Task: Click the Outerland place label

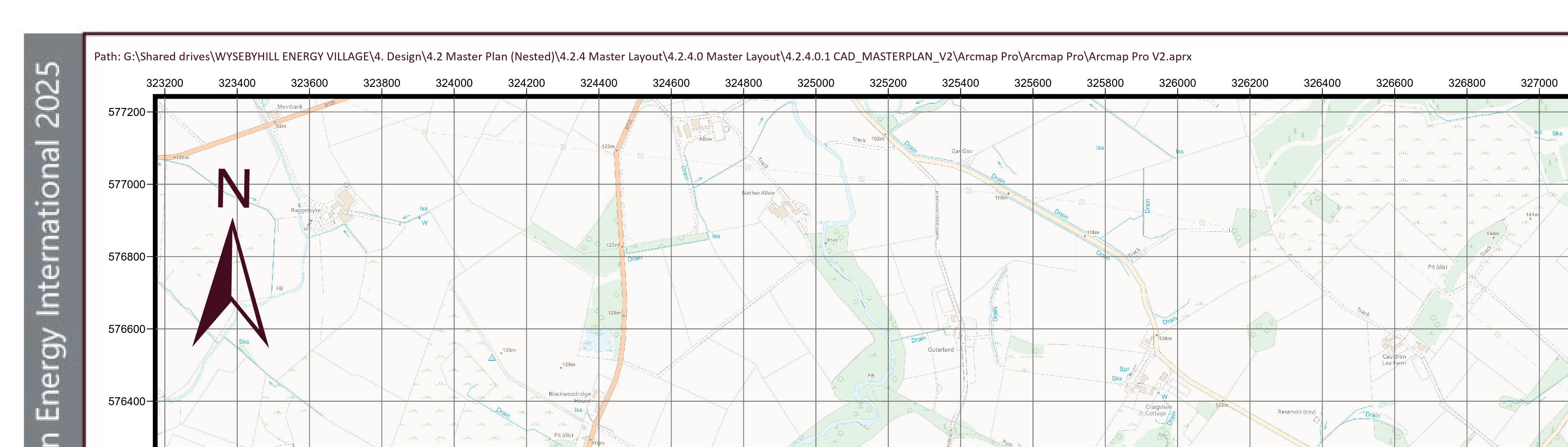Action: [941, 350]
